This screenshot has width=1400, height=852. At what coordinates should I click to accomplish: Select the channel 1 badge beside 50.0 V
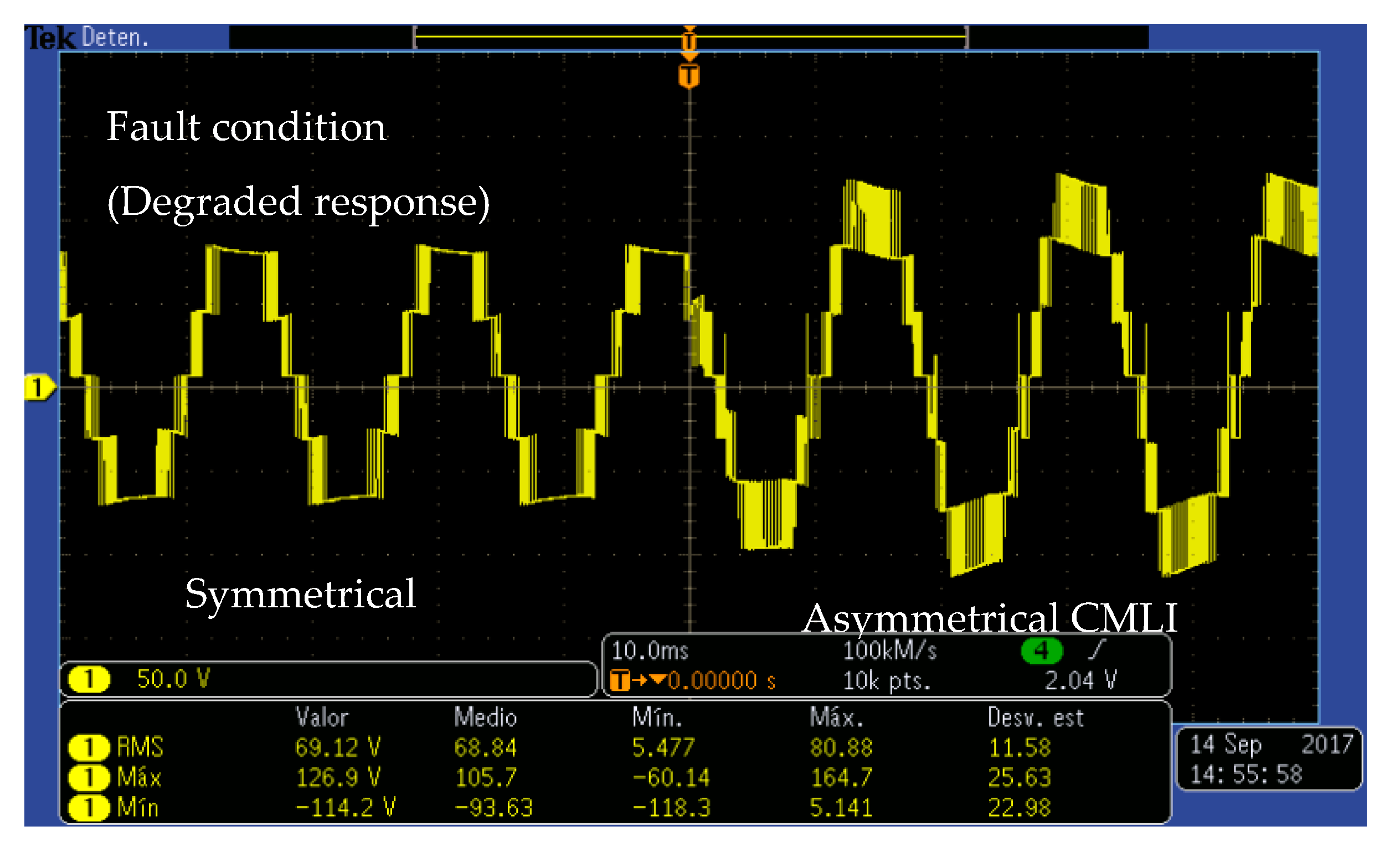pos(89,679)
